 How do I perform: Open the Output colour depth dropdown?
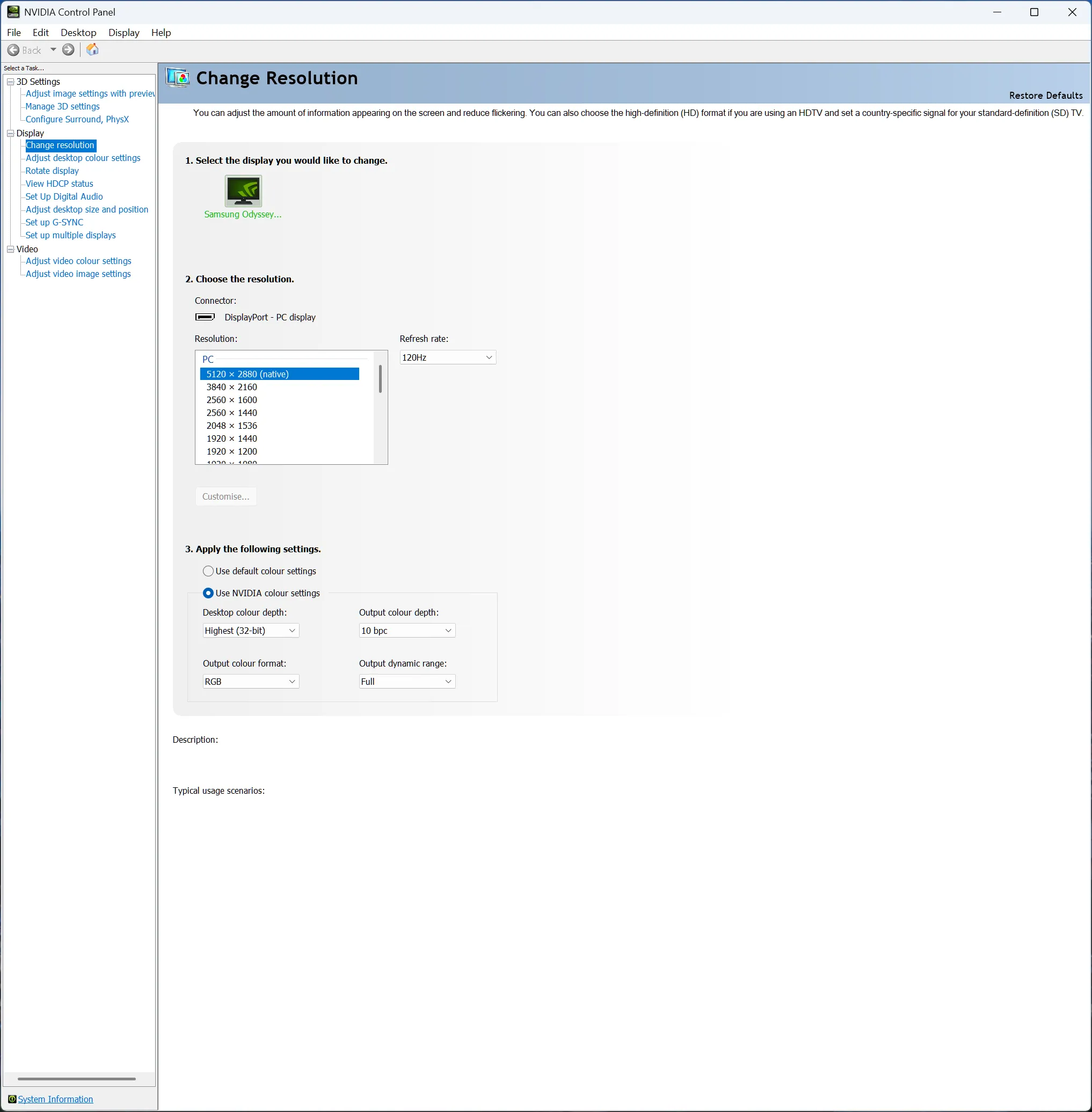(407, 631)
